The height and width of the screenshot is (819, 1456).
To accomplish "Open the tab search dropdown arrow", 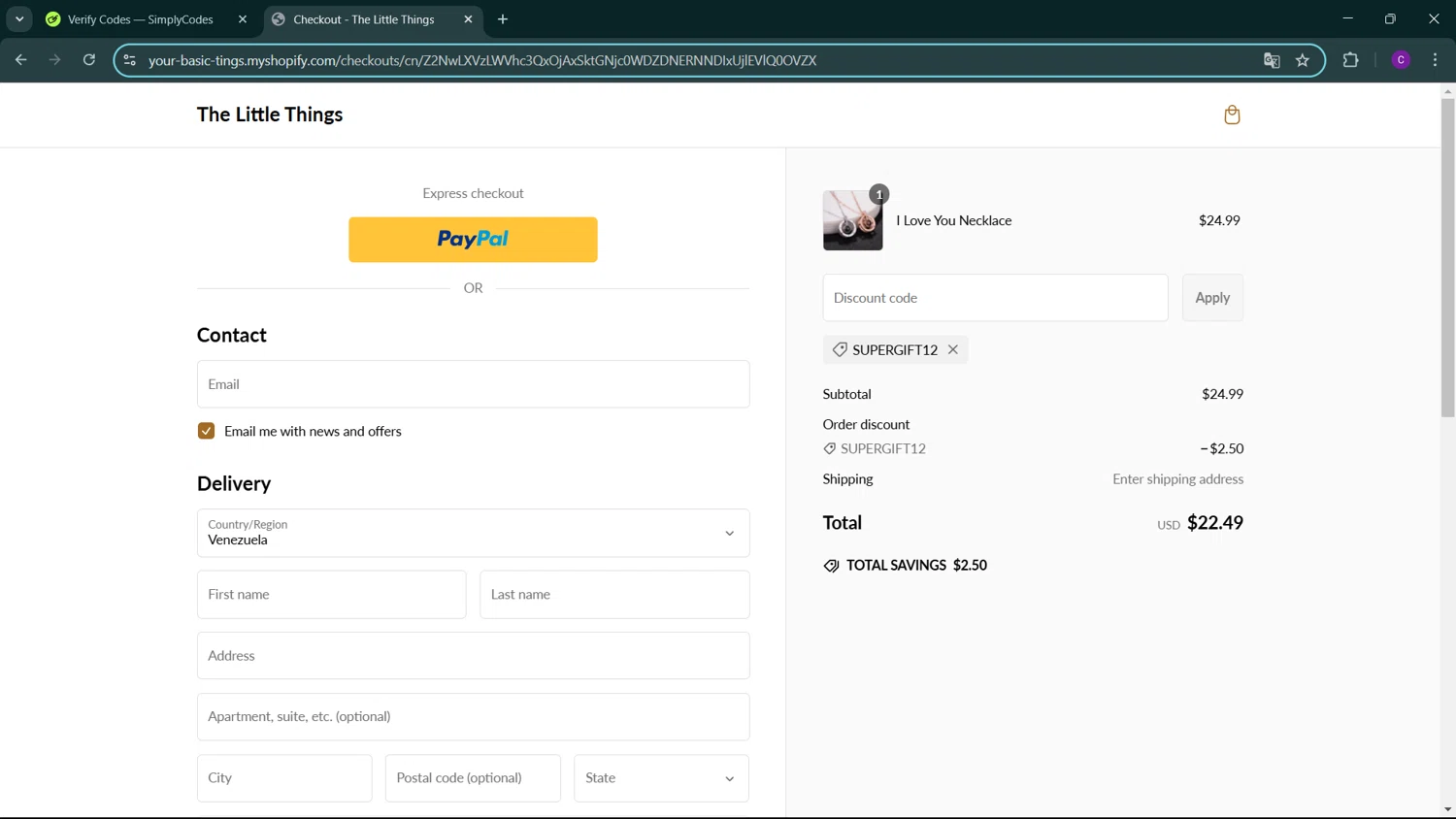I will [x=19, y=19].
